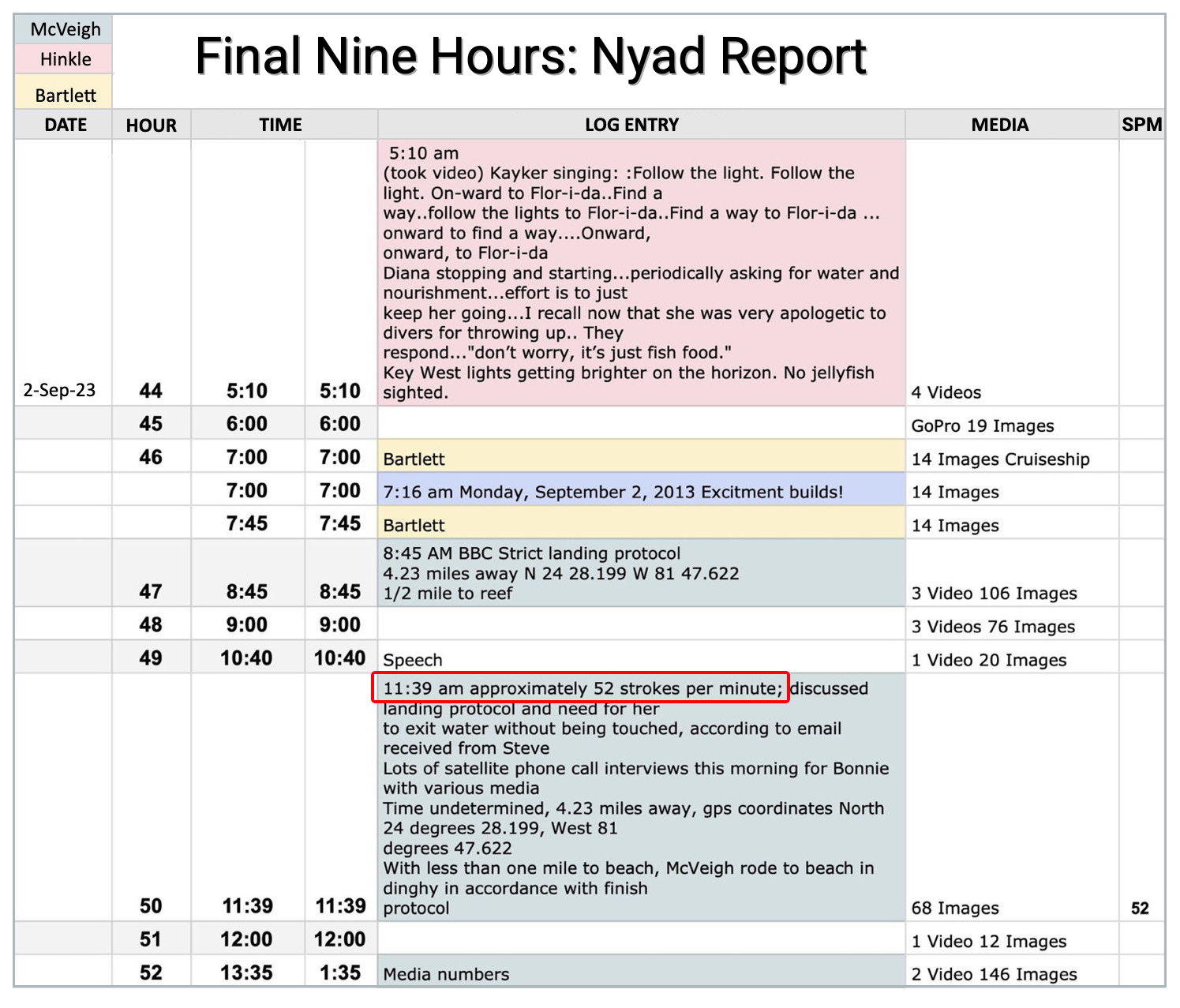Viewport: 1180px width, 1008px height.
Task: Click the SPM column header
Action: pos(1142,125)
